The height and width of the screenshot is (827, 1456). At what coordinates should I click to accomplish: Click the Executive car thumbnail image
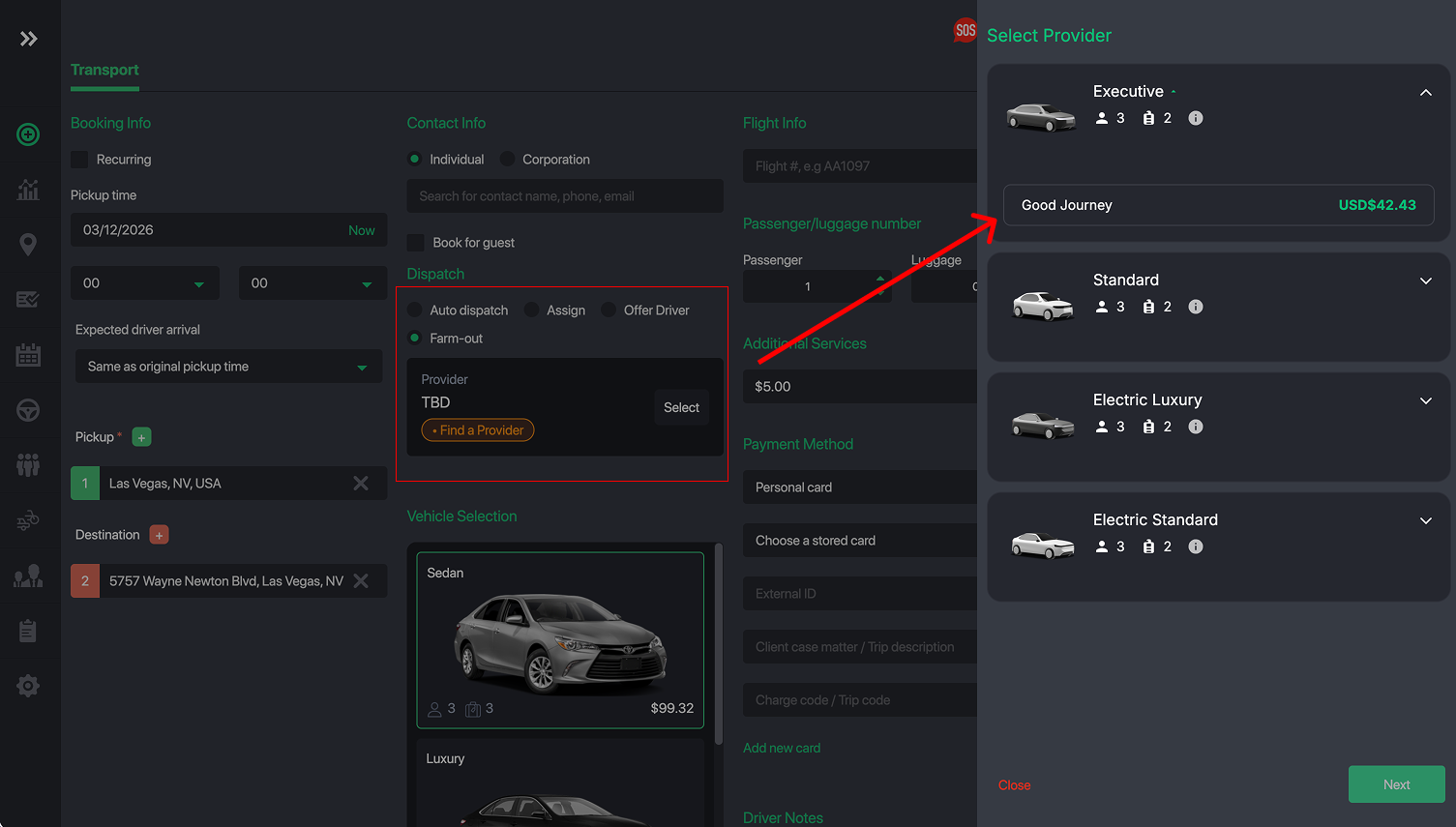click(x=1041, y=117)
